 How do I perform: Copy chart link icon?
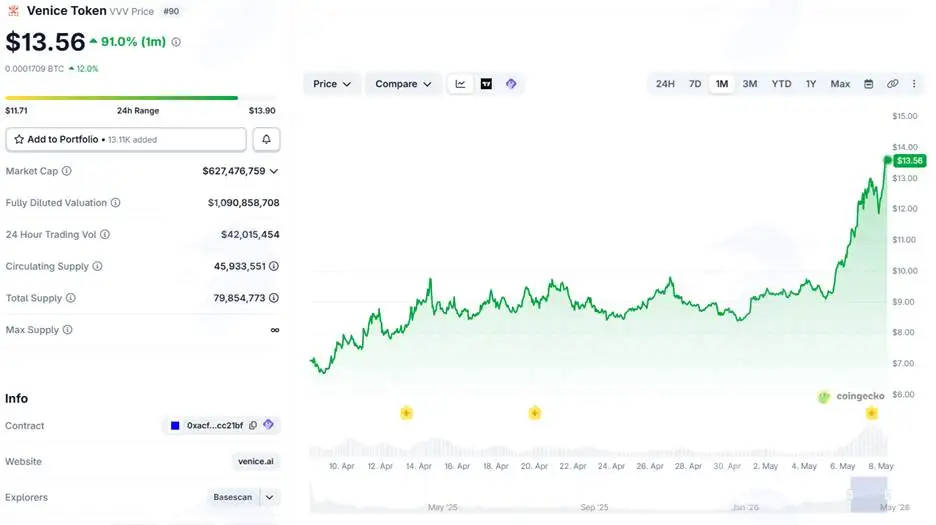pos(892,84)
